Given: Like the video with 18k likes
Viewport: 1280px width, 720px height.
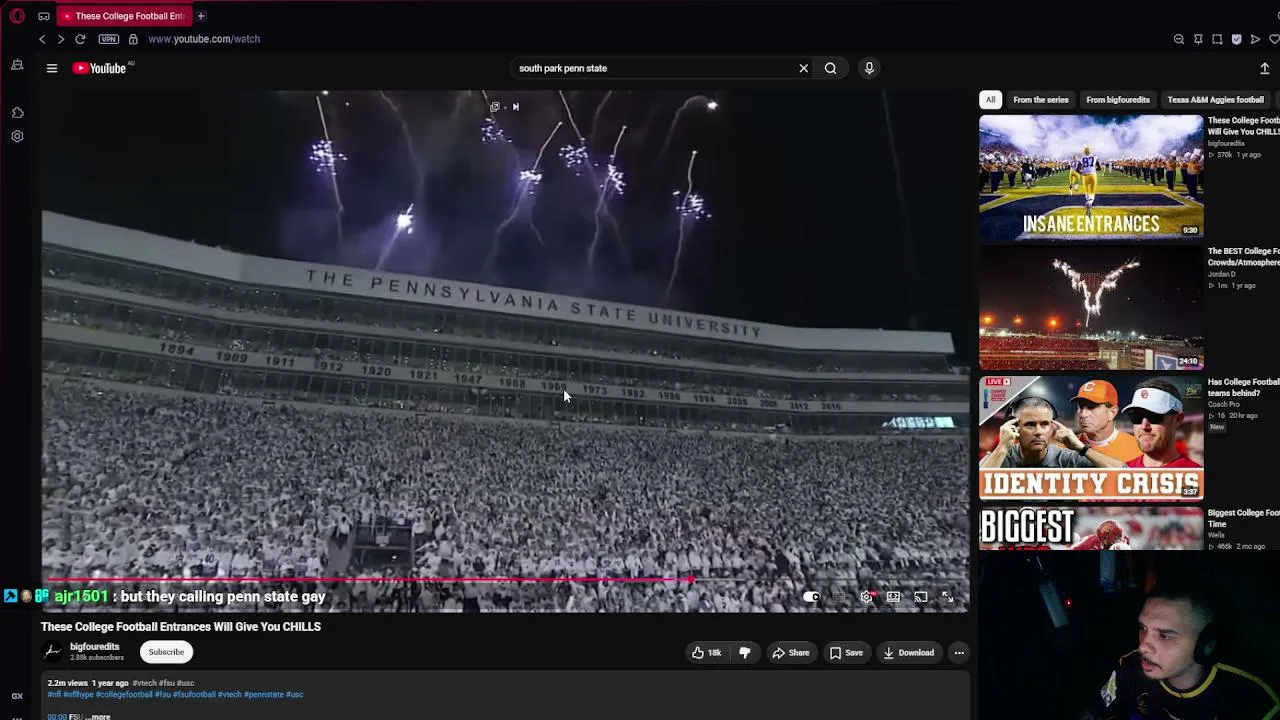Looking at the screenshot, I should click(706, 653).
